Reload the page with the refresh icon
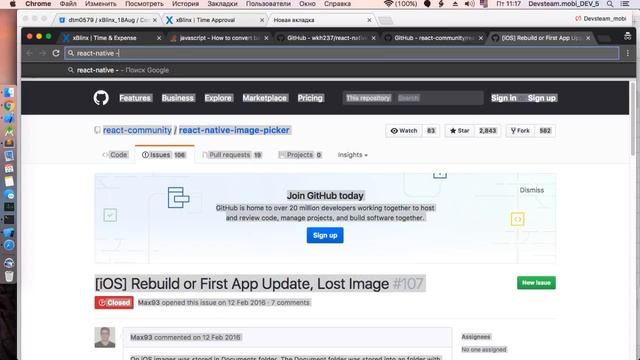This screenshot has width=640, height=360. (x=56, y=53)
